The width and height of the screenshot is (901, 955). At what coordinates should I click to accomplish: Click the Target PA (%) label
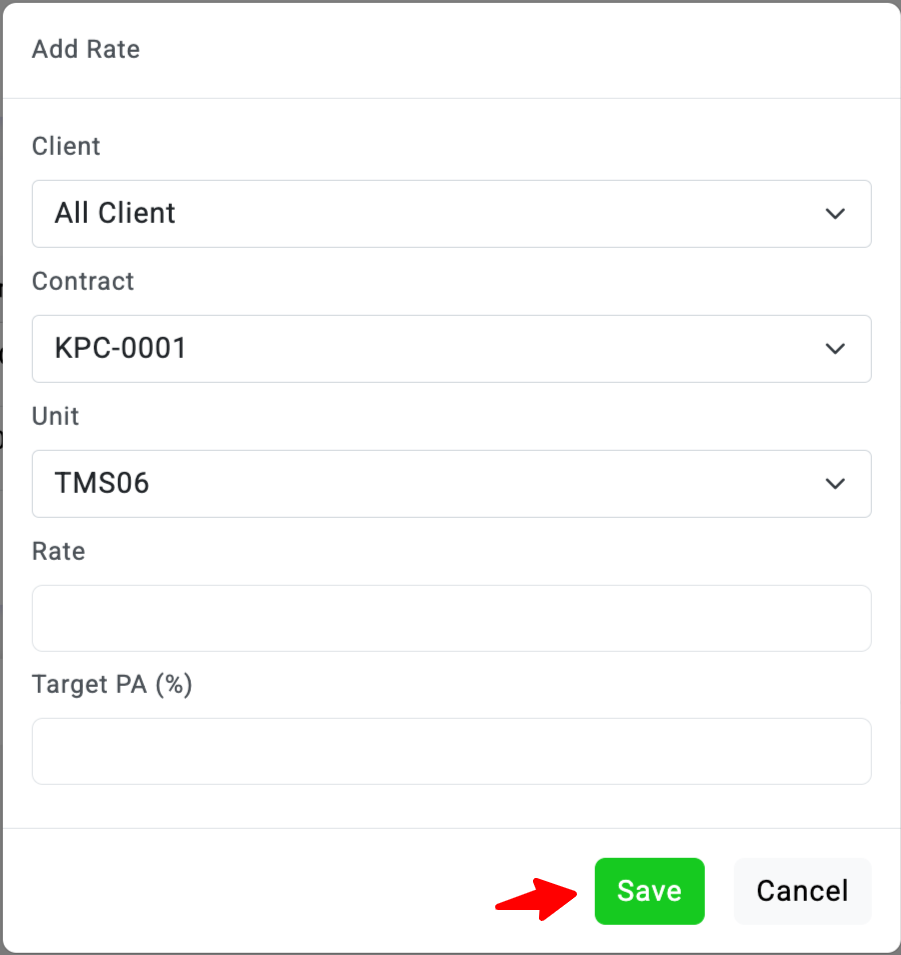[112, 685]
